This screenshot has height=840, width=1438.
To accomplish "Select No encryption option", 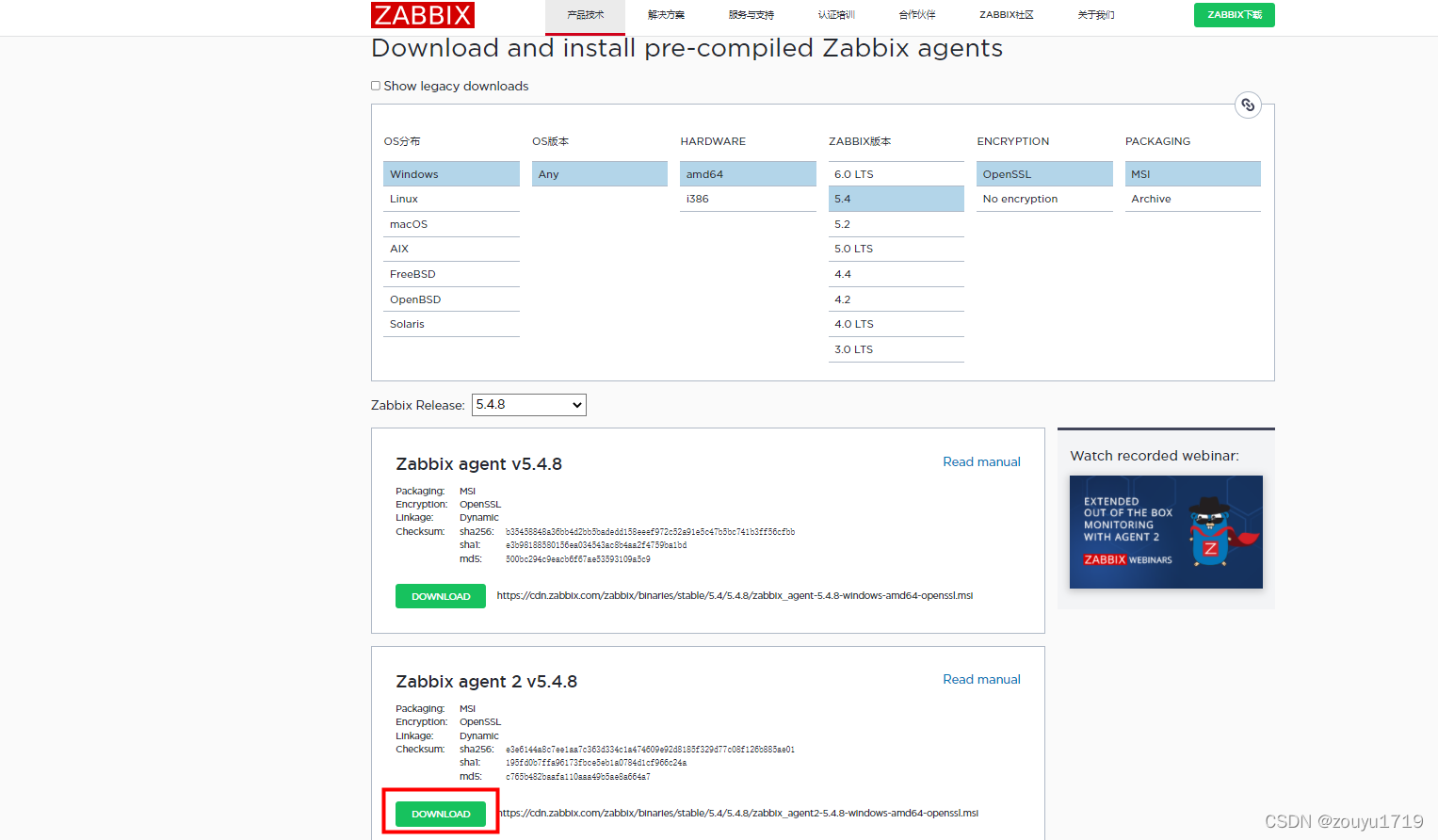I will 1044,199.
